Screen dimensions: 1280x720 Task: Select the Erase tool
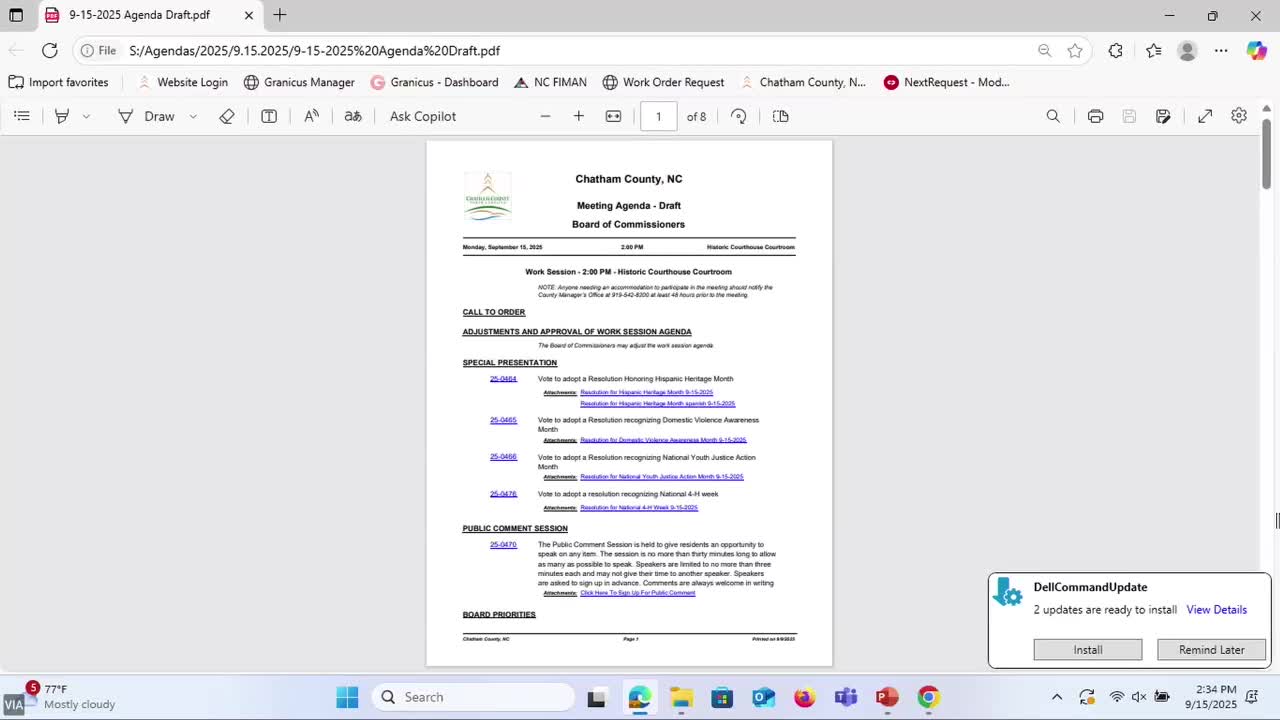[227, 116]
